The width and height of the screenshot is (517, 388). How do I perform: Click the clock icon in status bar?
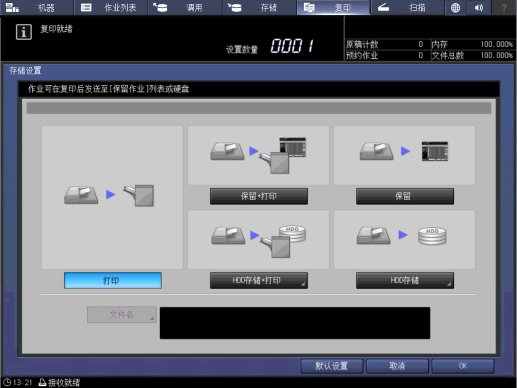pyautogui.click(x=7, y=382)
